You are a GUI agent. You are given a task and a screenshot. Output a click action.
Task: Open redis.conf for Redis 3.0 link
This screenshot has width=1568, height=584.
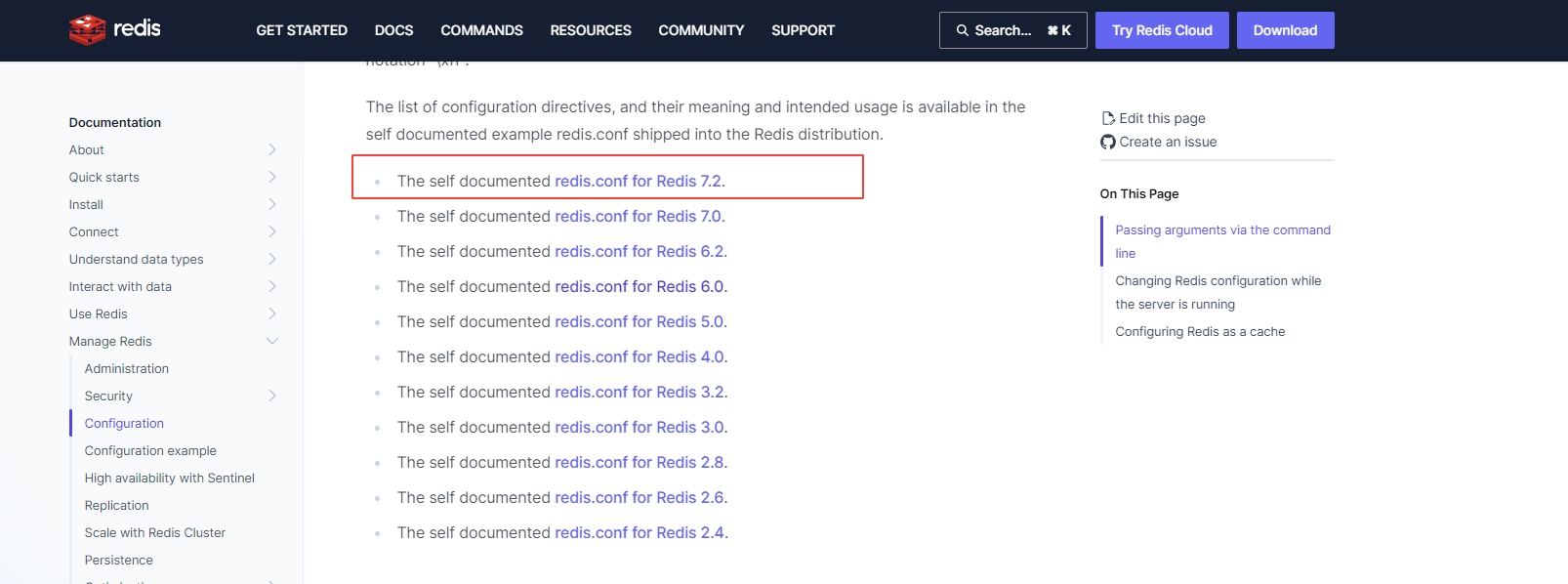640,427
